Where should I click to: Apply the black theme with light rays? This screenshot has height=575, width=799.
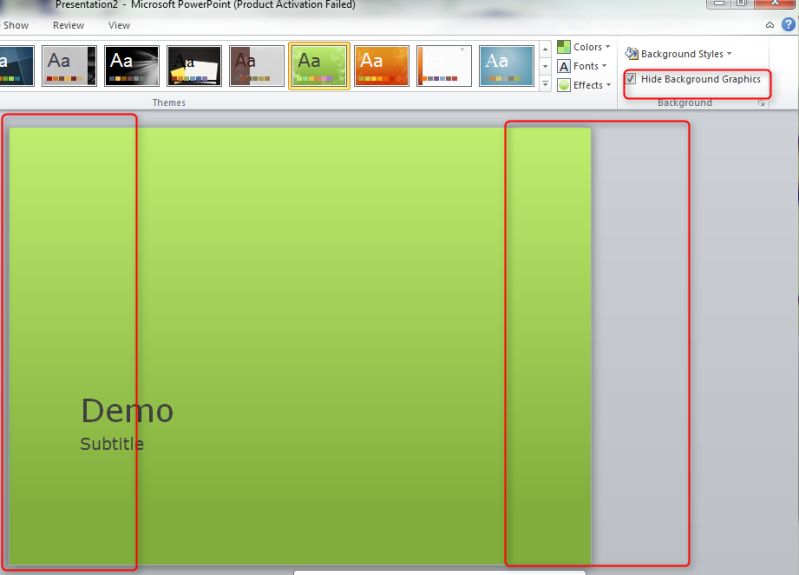(x=131, y=66)
